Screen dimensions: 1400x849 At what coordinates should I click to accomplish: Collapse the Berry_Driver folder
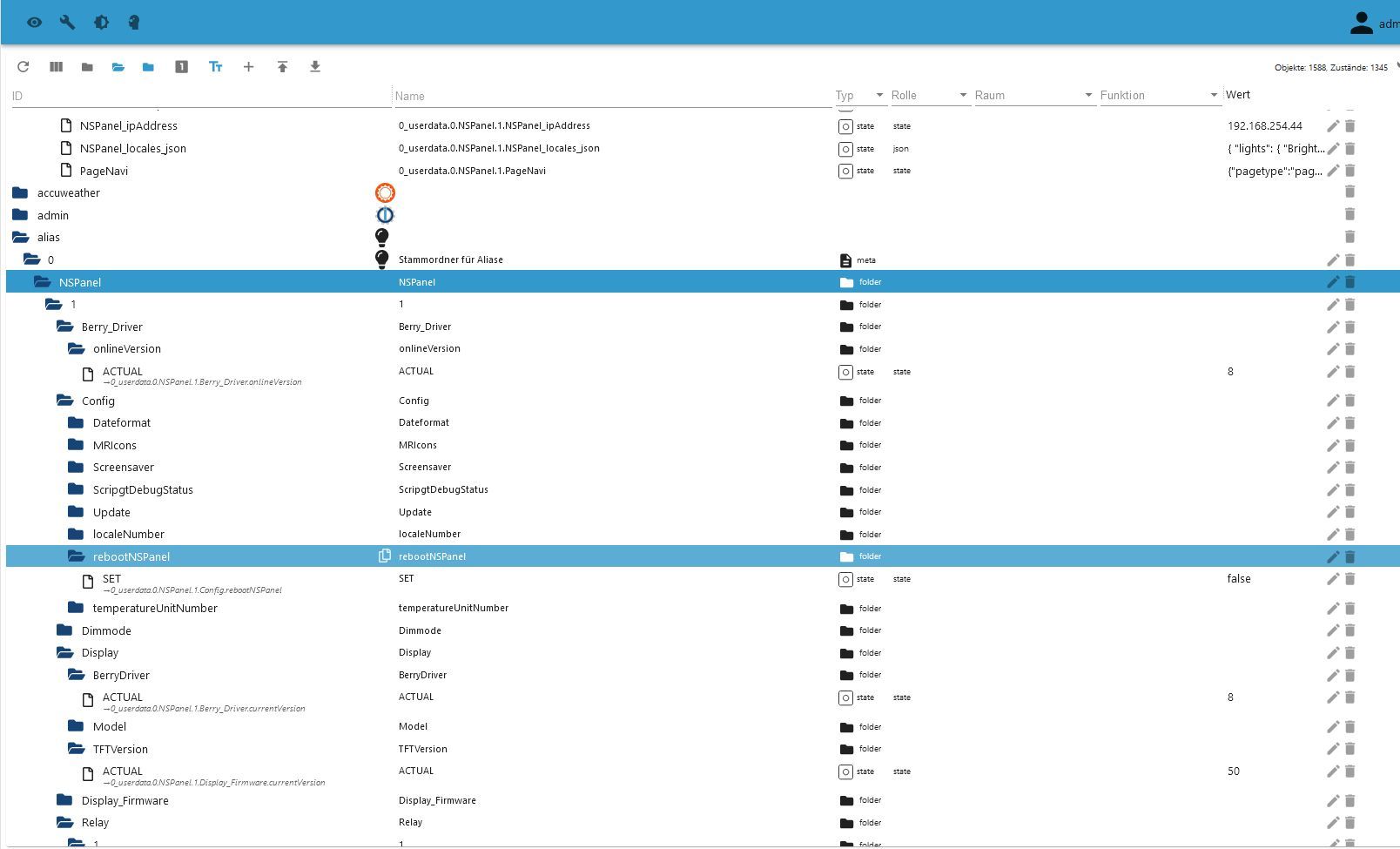64,327
